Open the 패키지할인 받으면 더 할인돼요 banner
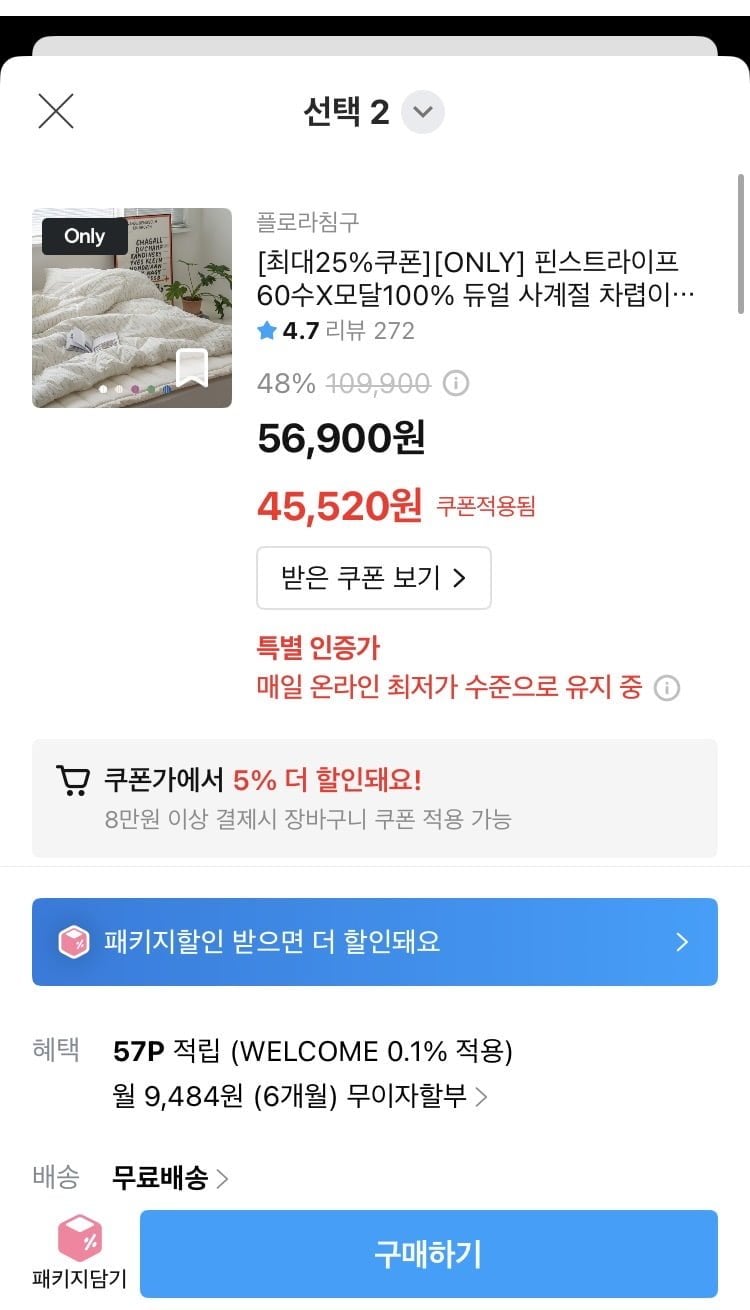The image size is (750, 1310). point(374,942)
